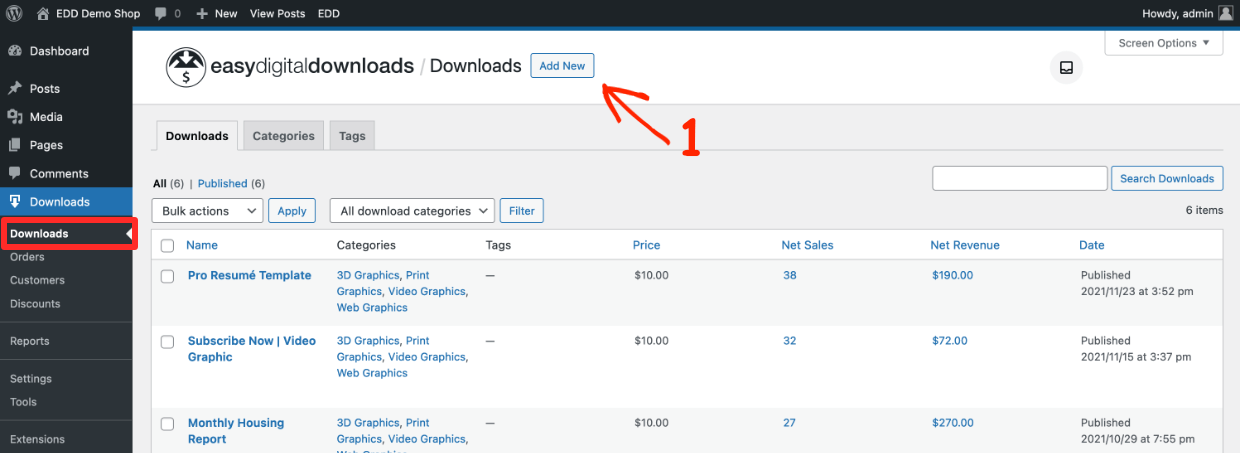Image resolution: width=1240 pixels, height=453 pixels.
Task: Click net sales value 38
Action: point(790,276)
